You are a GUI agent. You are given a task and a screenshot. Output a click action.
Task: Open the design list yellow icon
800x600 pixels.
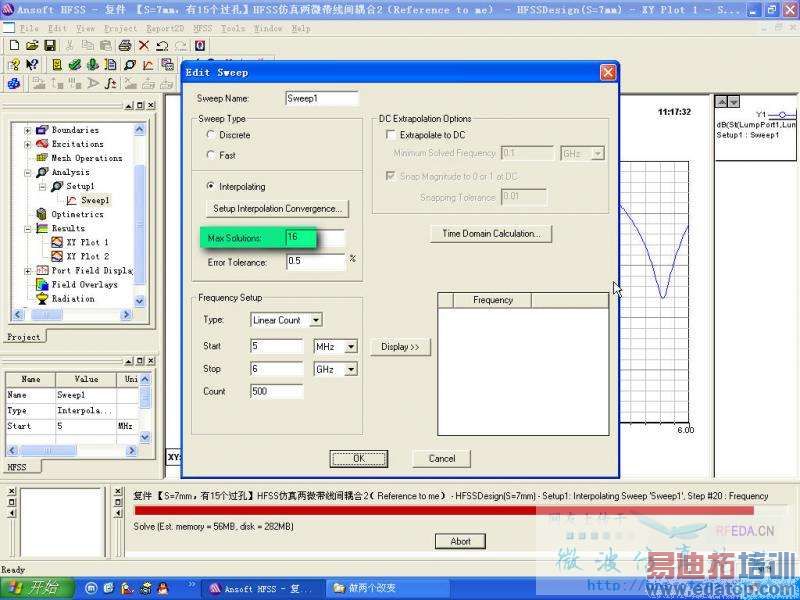tap(57, 65)
